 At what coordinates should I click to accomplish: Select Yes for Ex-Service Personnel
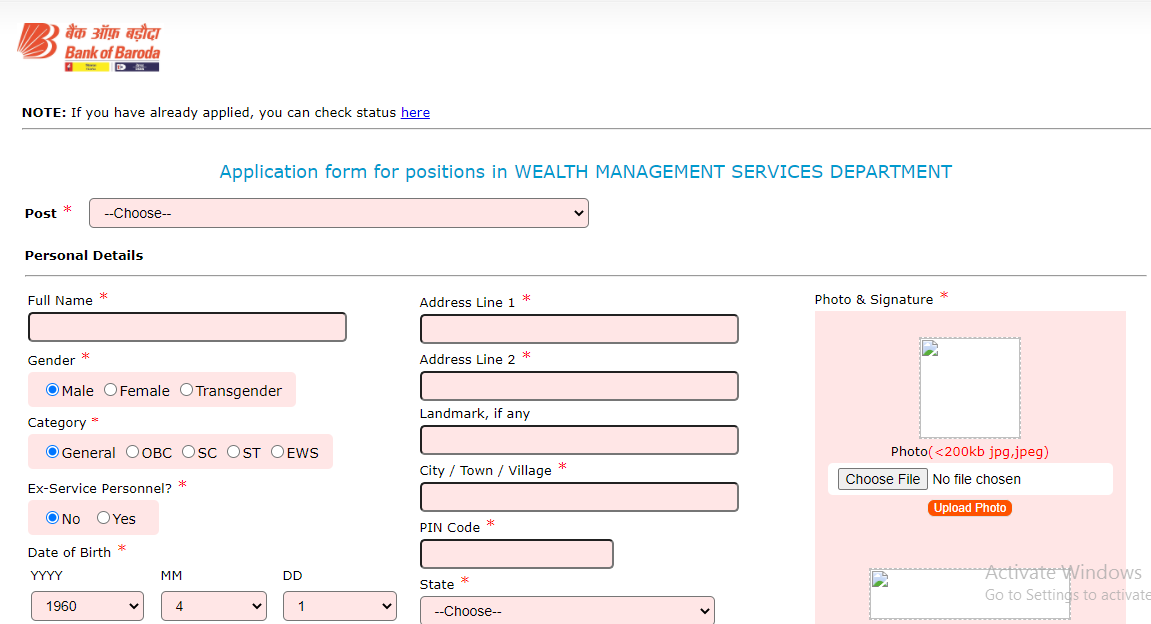click(104, 518)
